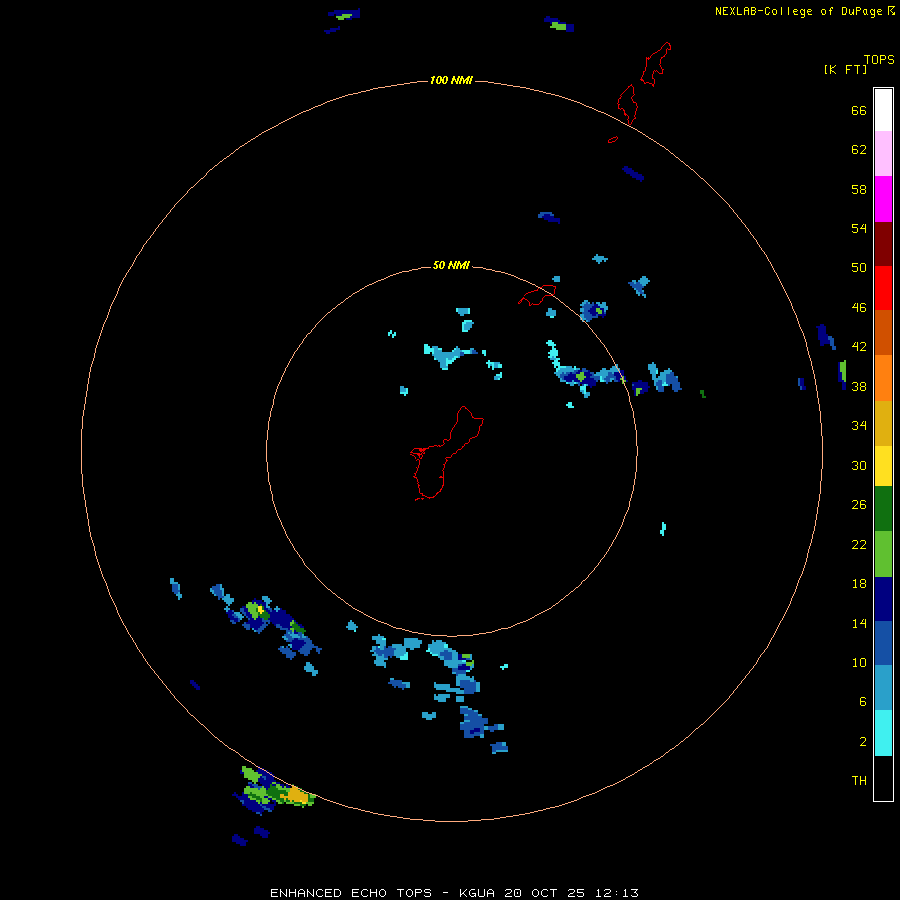Click the '62' scale value
The image size is (900, 900).
pyautogui.click(x=859, y=150)
